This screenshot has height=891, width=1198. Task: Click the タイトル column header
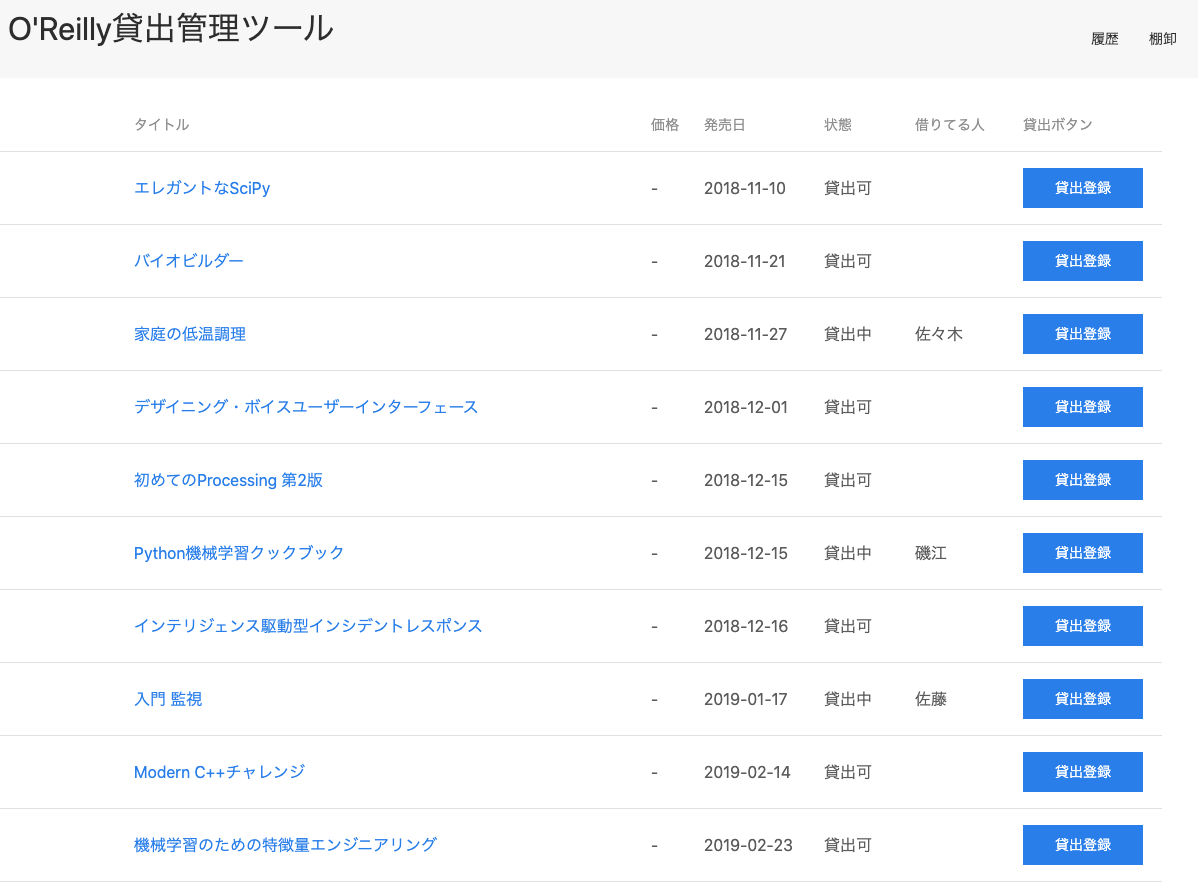tap(161, 125)
